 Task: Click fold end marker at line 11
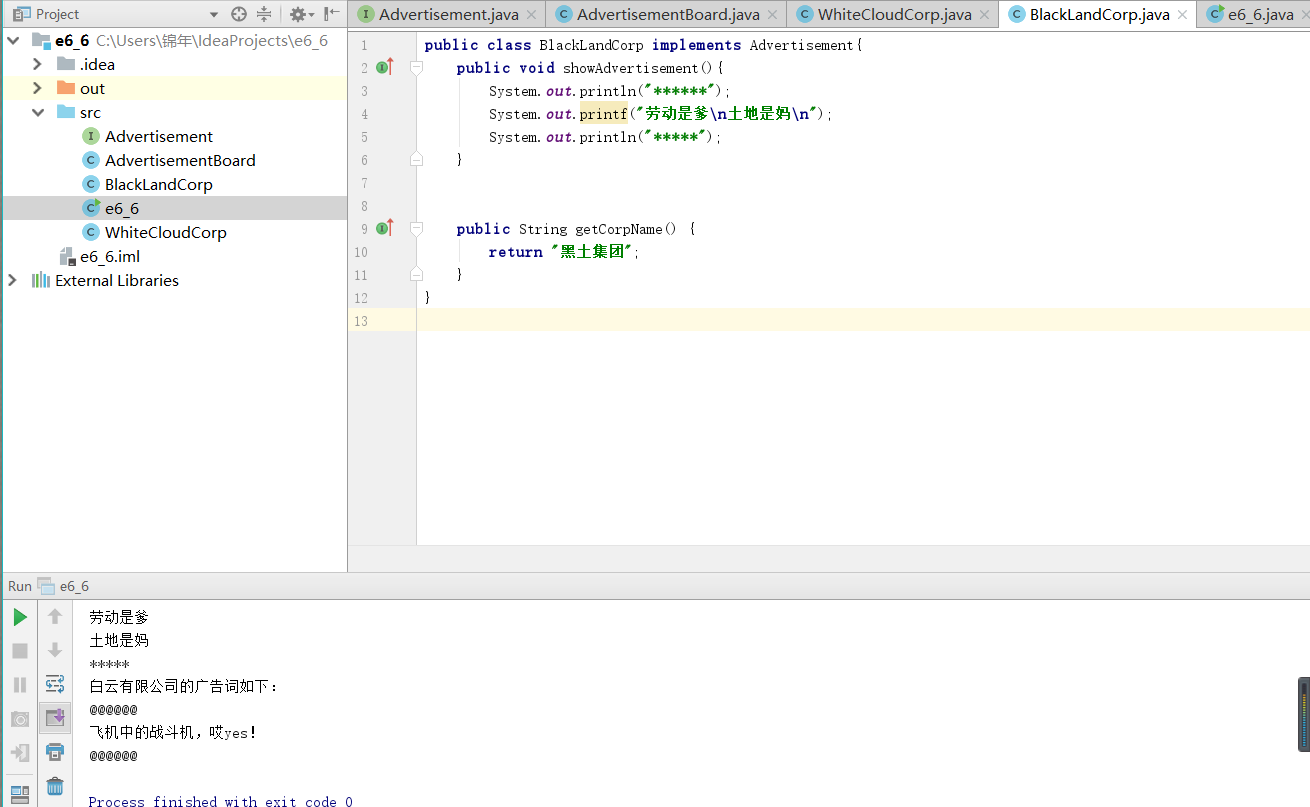[x=416, y=274]
